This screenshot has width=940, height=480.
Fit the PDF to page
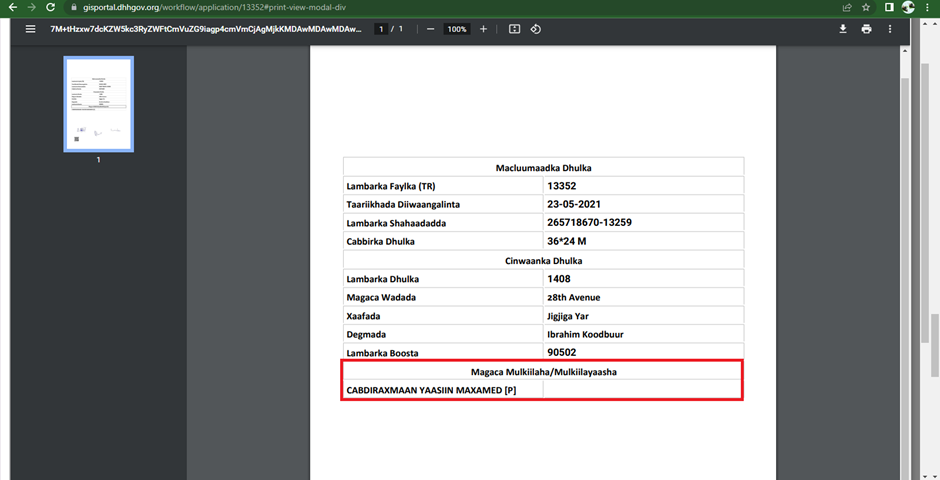tap(514, 29)
